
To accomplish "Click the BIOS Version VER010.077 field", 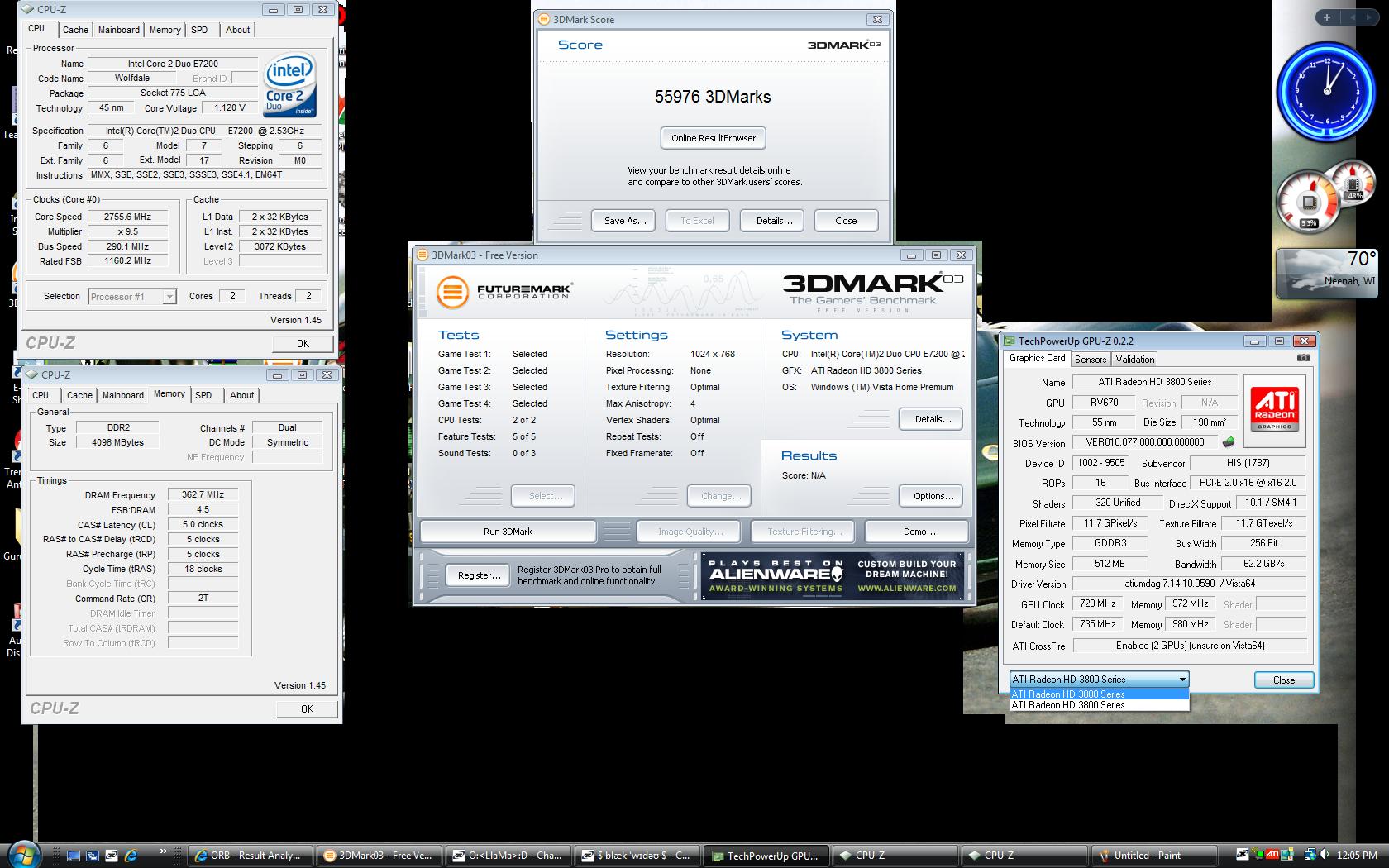I will pos(1144,443).
